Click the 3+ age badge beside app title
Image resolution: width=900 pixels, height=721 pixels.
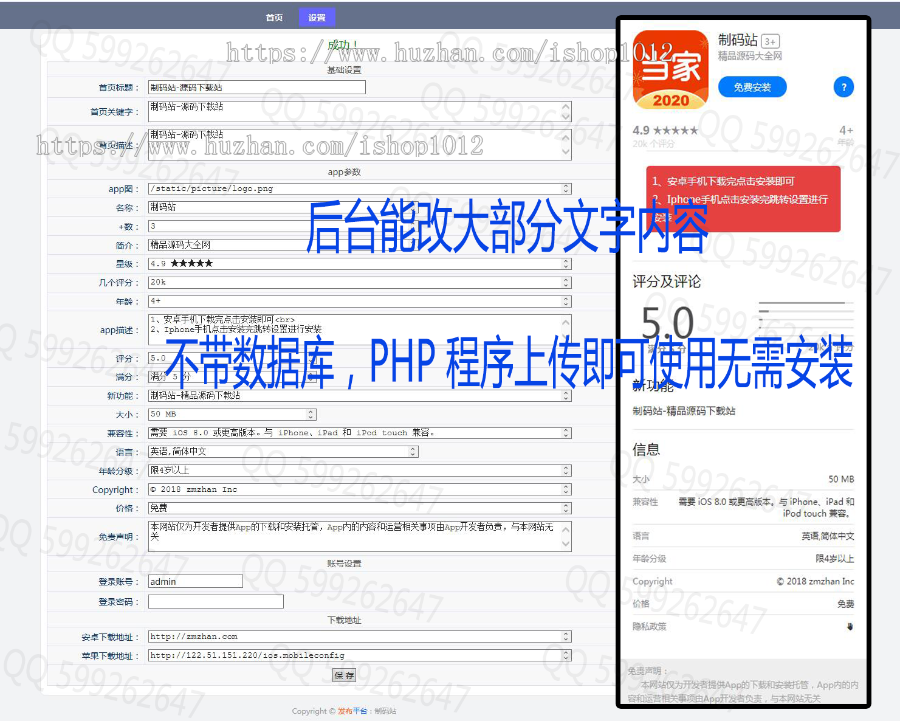click(770, 41)
